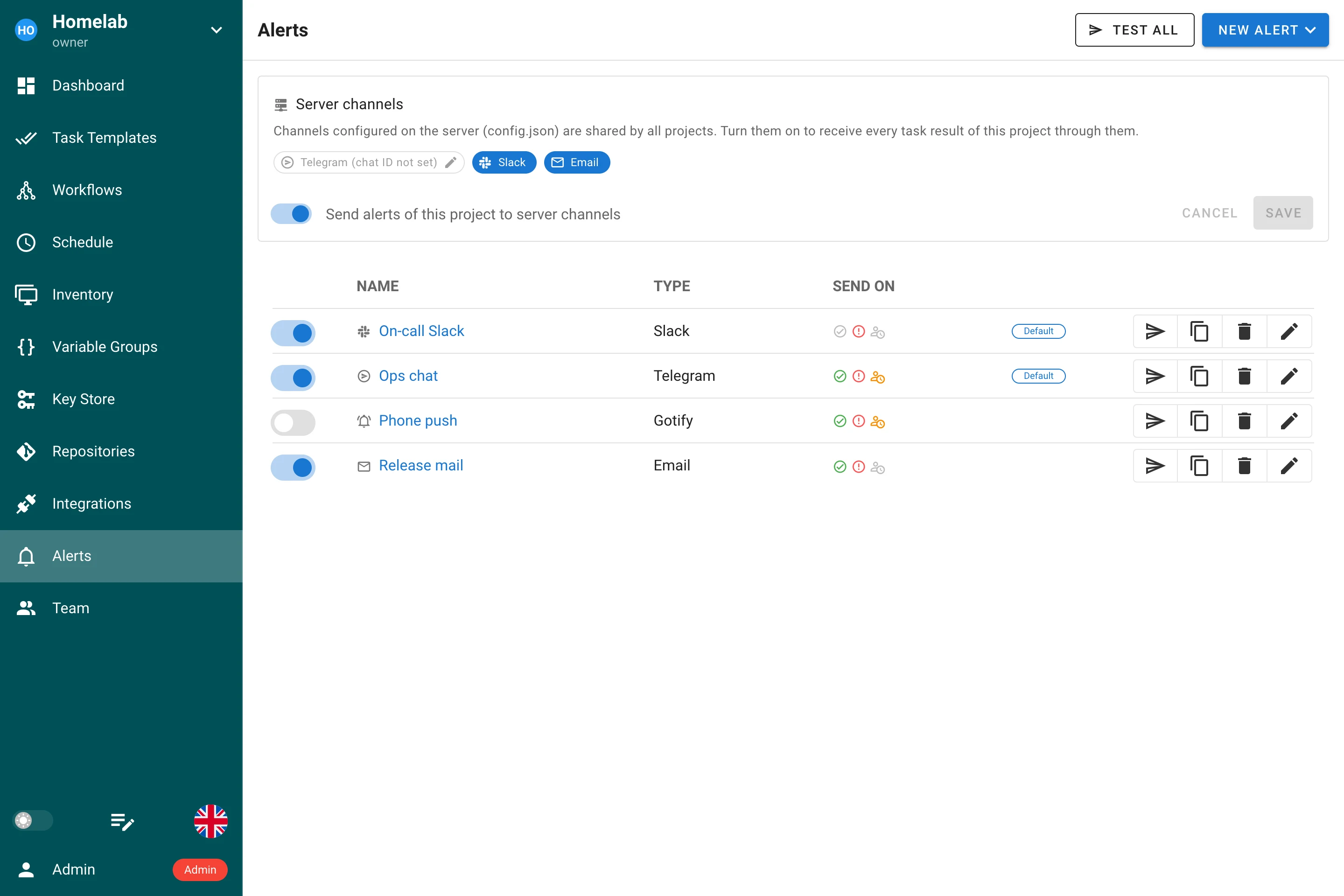Click the Telegram chat ID not set chip
This screenshot has height=896, width=1344.
369,162
